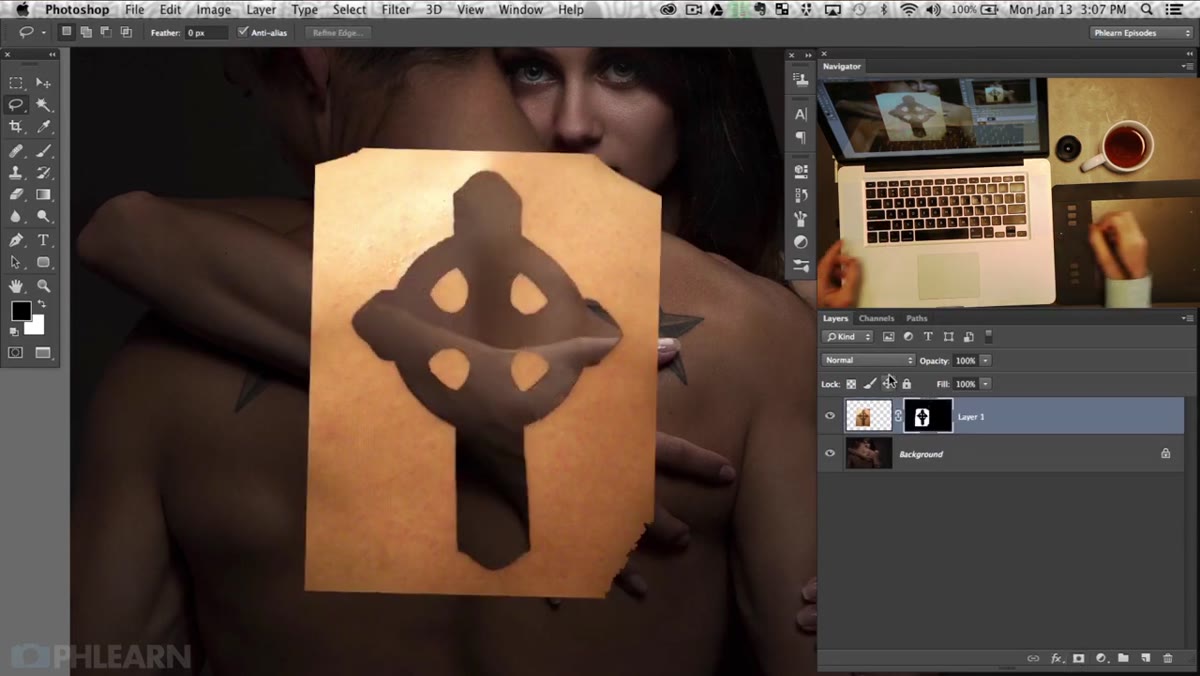Select the Path Selection tool
Viewport: 1200px width, 676px height.
[16, 262]
